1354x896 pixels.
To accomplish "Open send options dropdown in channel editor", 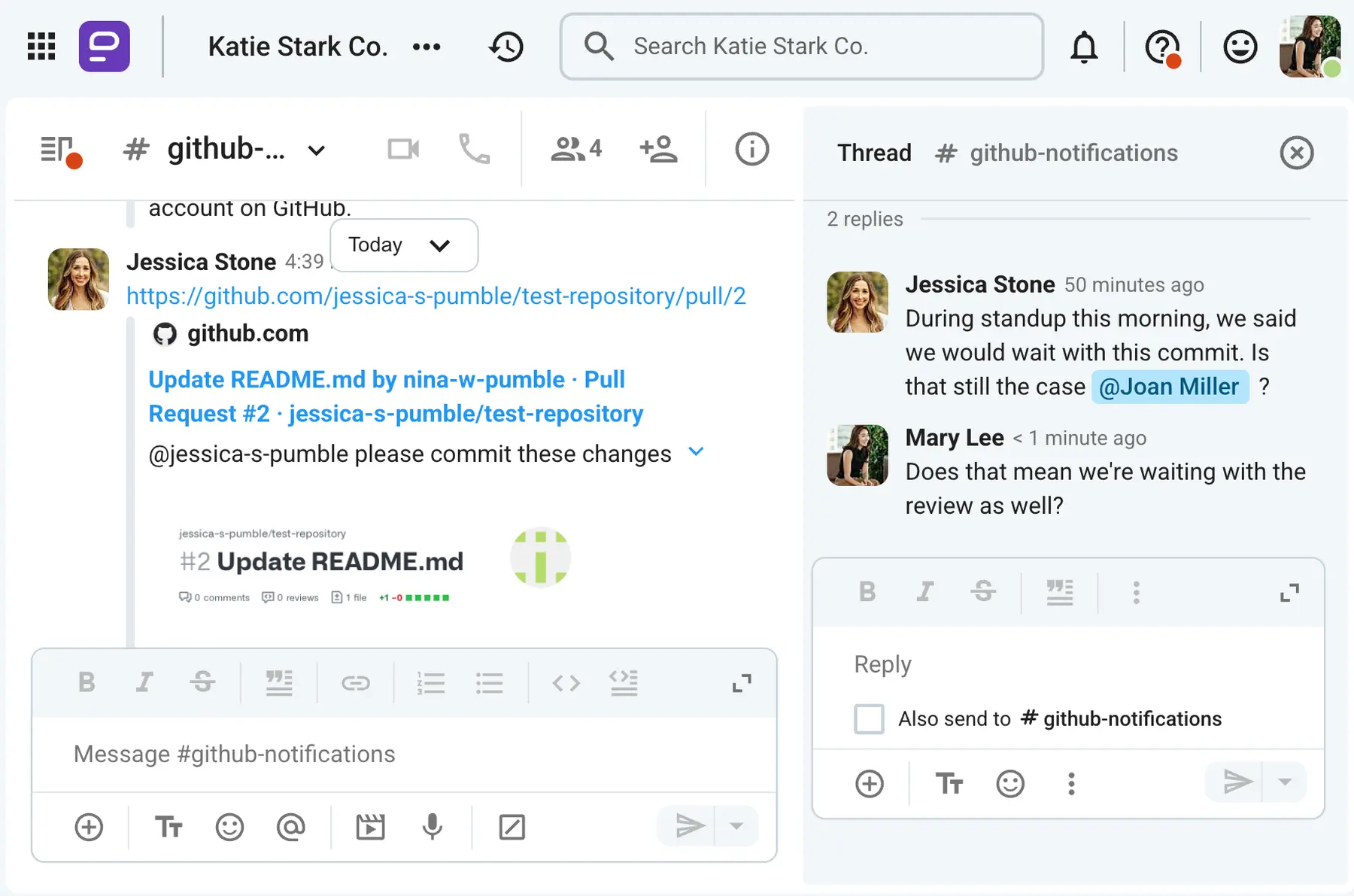I will pos(736,826).
